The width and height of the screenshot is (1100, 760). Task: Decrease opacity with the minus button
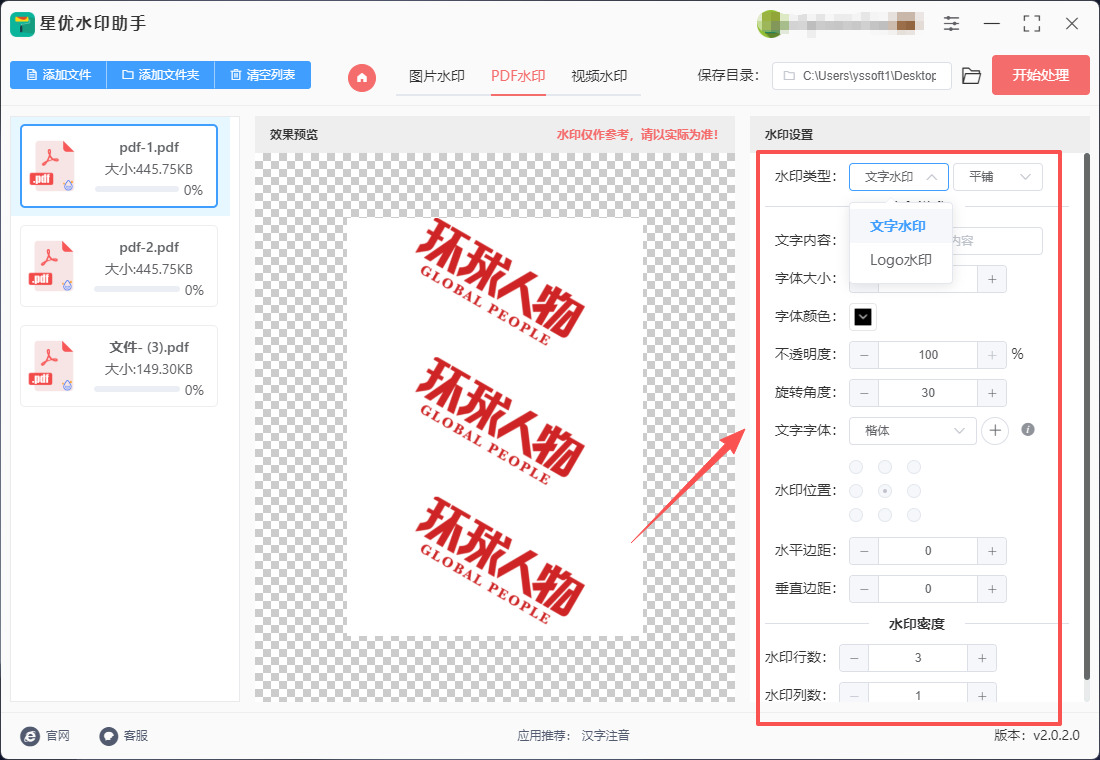pyautogui.click(x=864, y=355)
